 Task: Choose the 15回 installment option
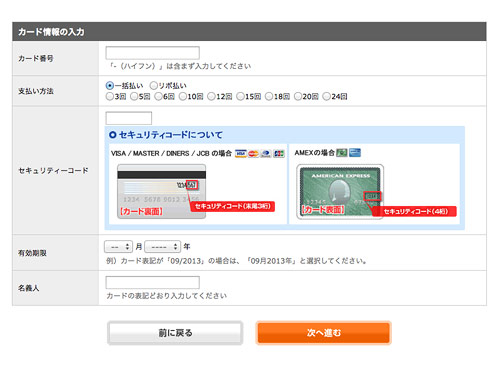tap(240, 96)
